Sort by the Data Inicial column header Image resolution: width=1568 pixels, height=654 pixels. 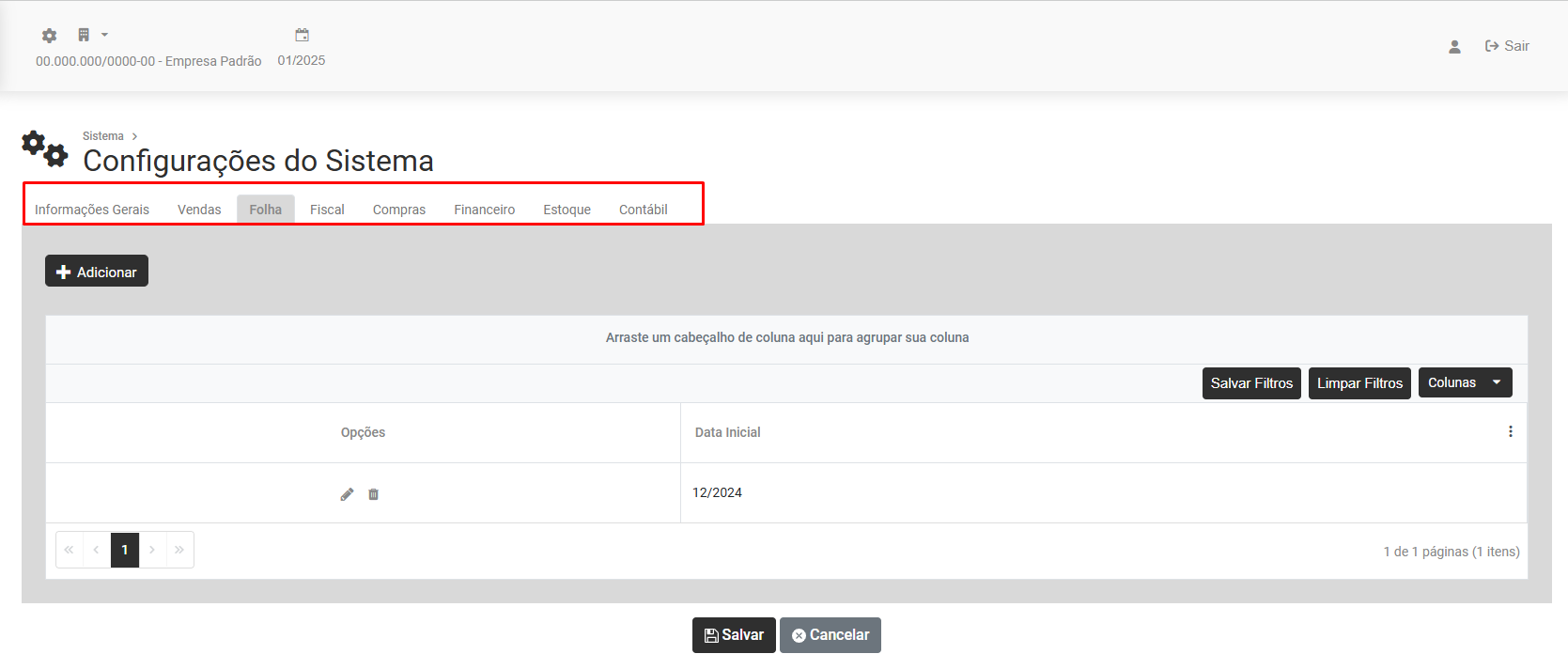pyautogui.click(x=728, y=432)
